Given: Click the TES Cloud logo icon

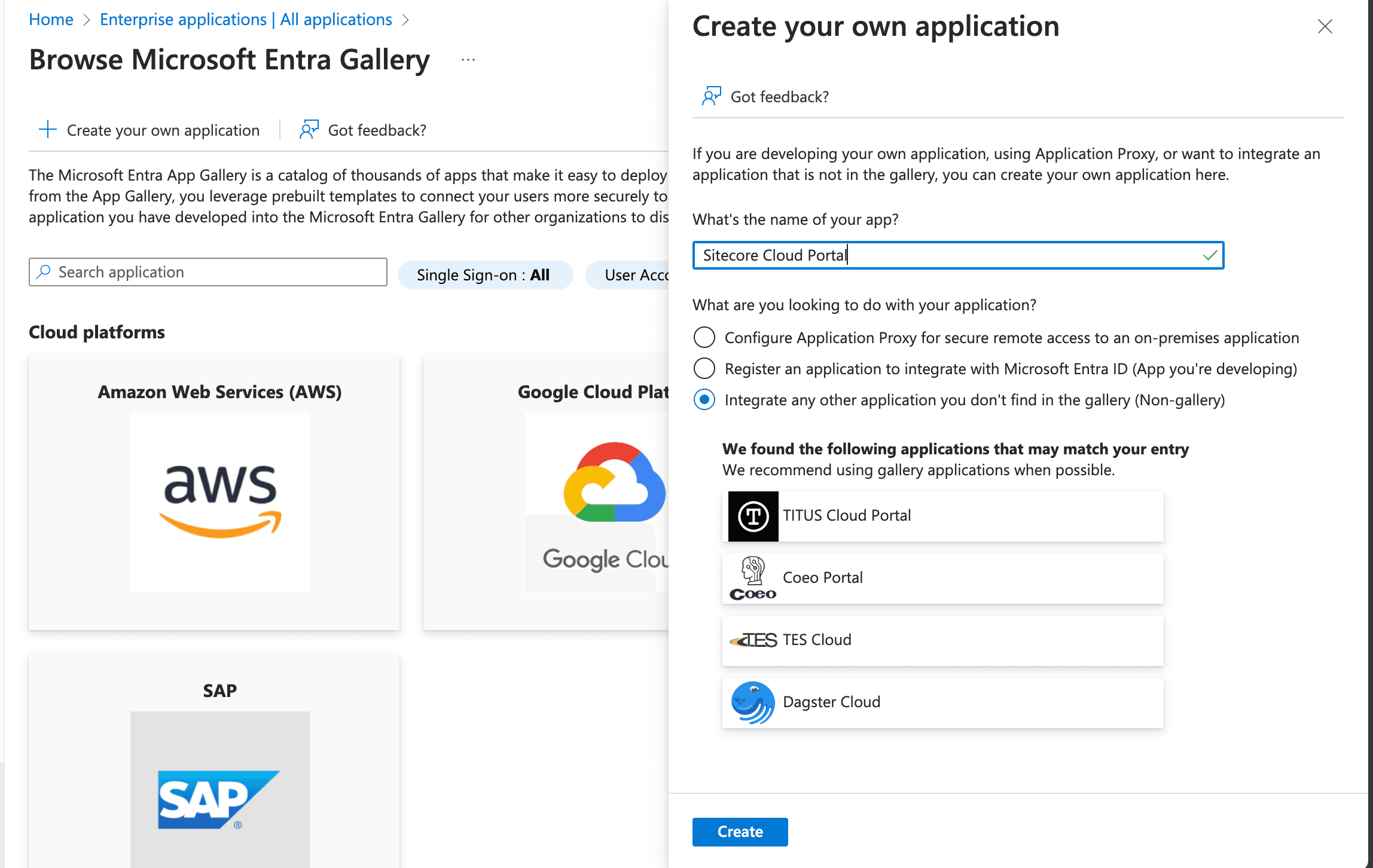Looking at the screenshot, I should pos(753,640).
